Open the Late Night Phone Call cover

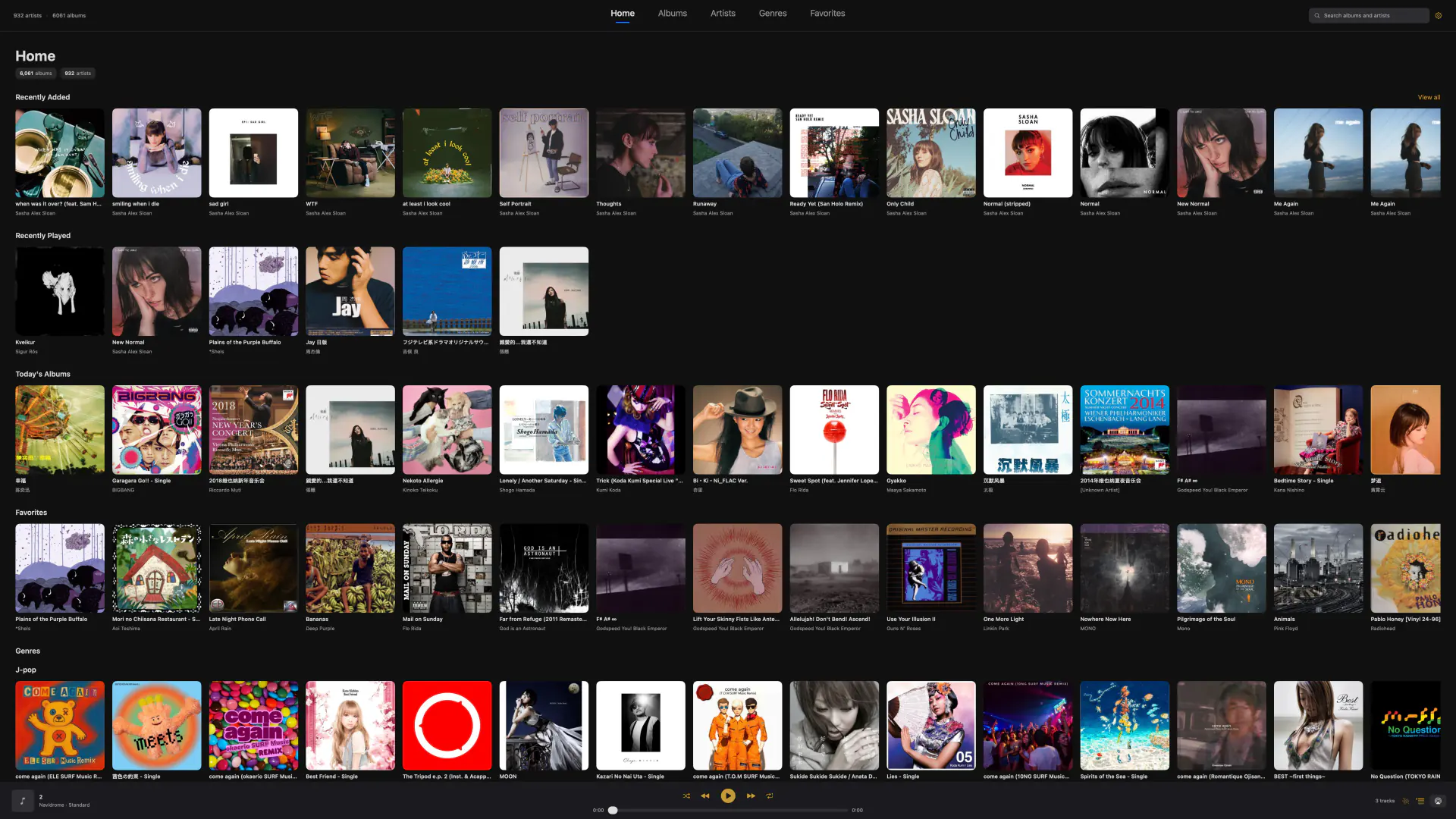coord(253,568)
